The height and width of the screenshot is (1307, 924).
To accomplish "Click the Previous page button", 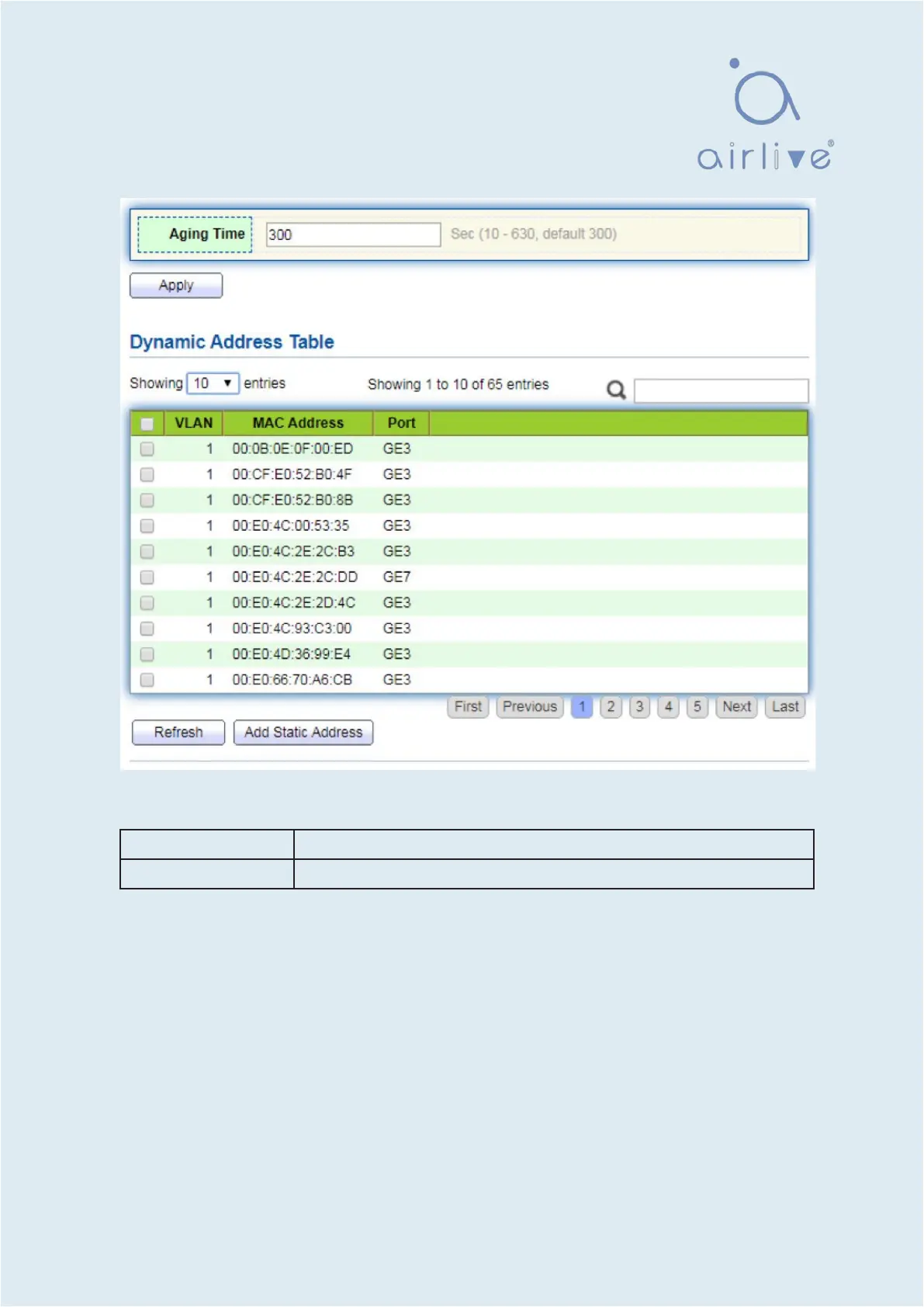I will click(529, 707).
